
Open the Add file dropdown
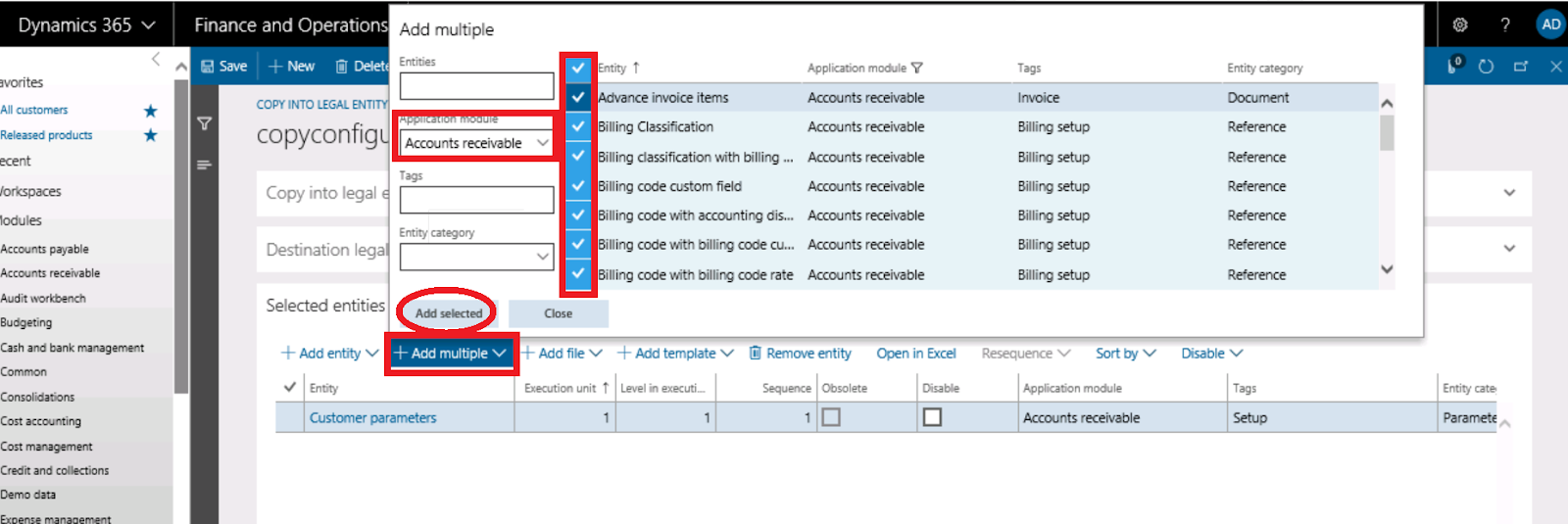tap(562, 354)
